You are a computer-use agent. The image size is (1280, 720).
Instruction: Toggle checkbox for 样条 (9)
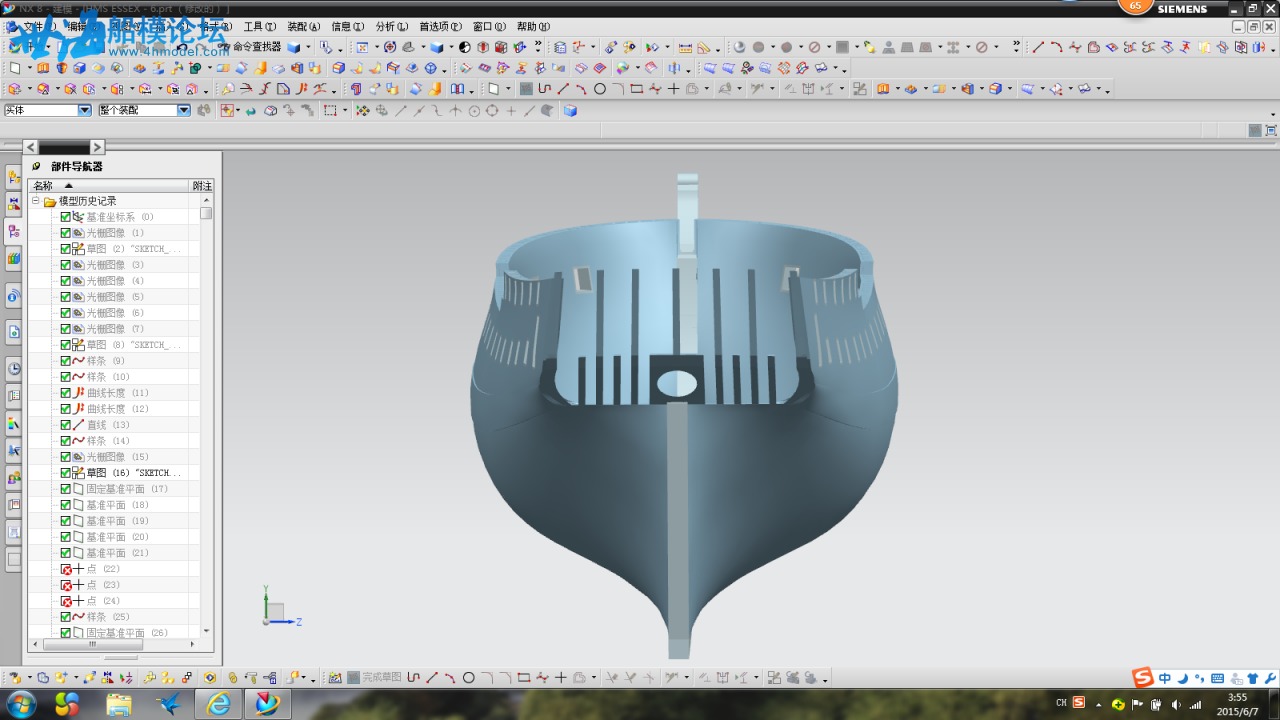[66, 361]
